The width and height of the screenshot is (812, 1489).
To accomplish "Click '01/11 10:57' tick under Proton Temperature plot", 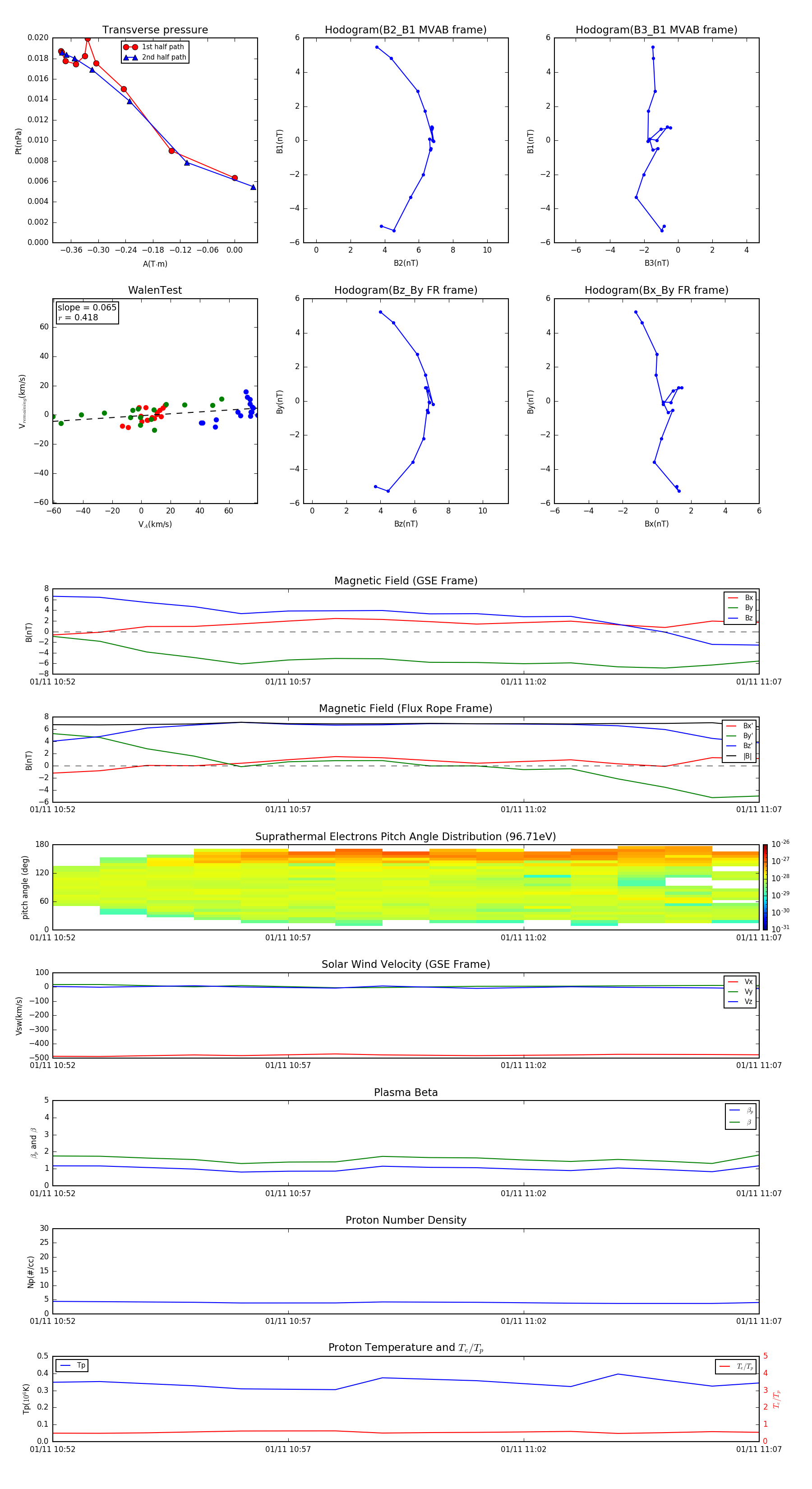I will [288, 1450].
